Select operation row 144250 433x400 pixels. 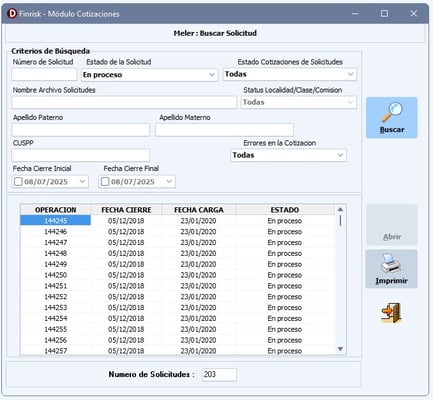pos(177,275)
